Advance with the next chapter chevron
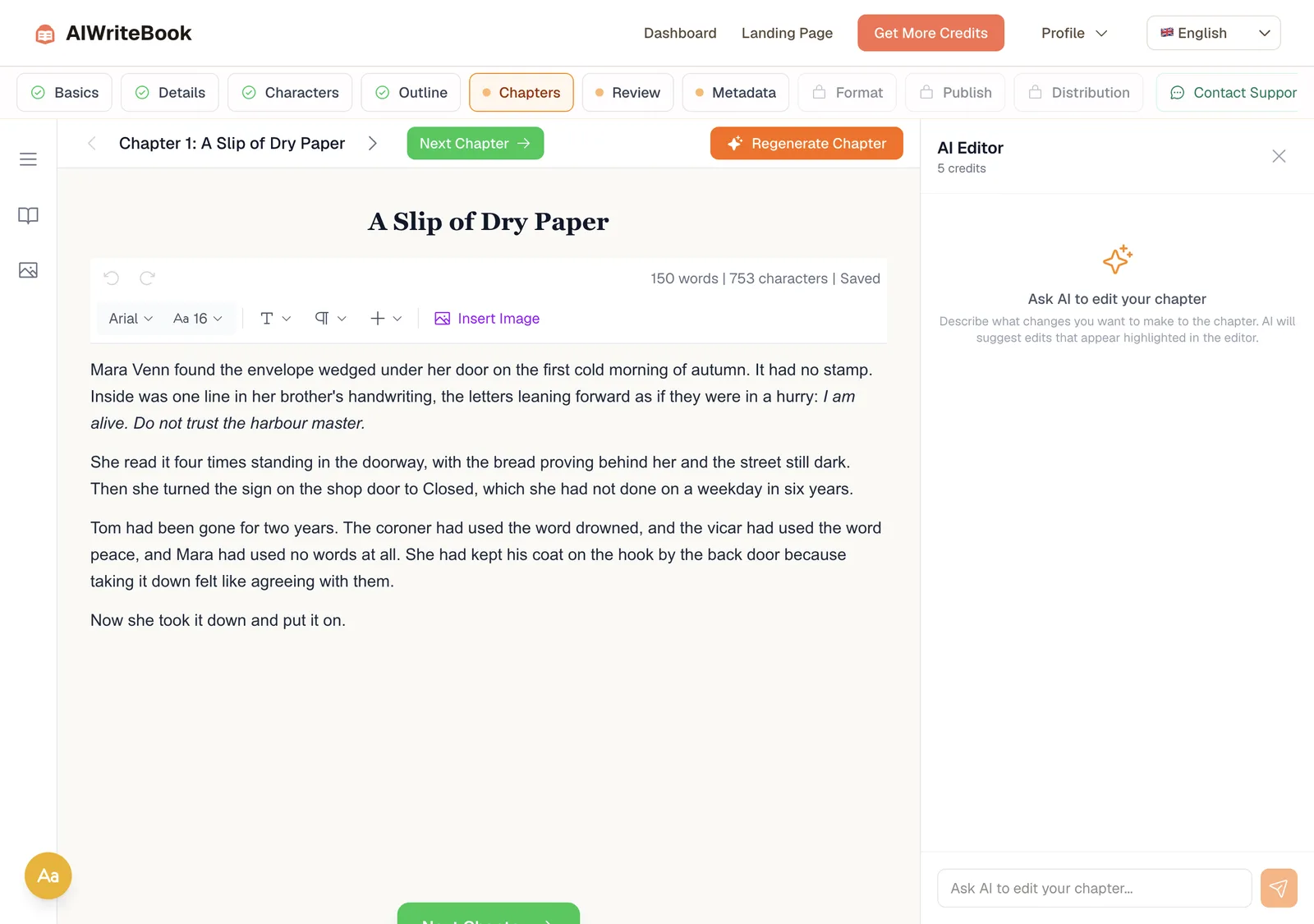 point(373,143)
